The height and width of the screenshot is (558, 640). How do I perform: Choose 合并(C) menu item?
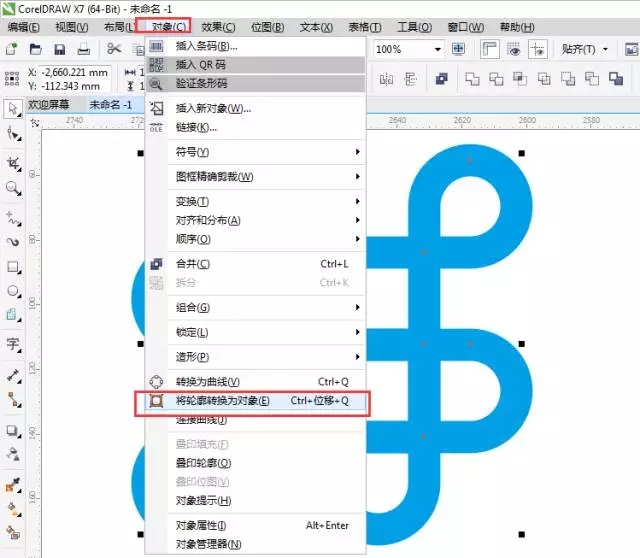coord(256,264)
